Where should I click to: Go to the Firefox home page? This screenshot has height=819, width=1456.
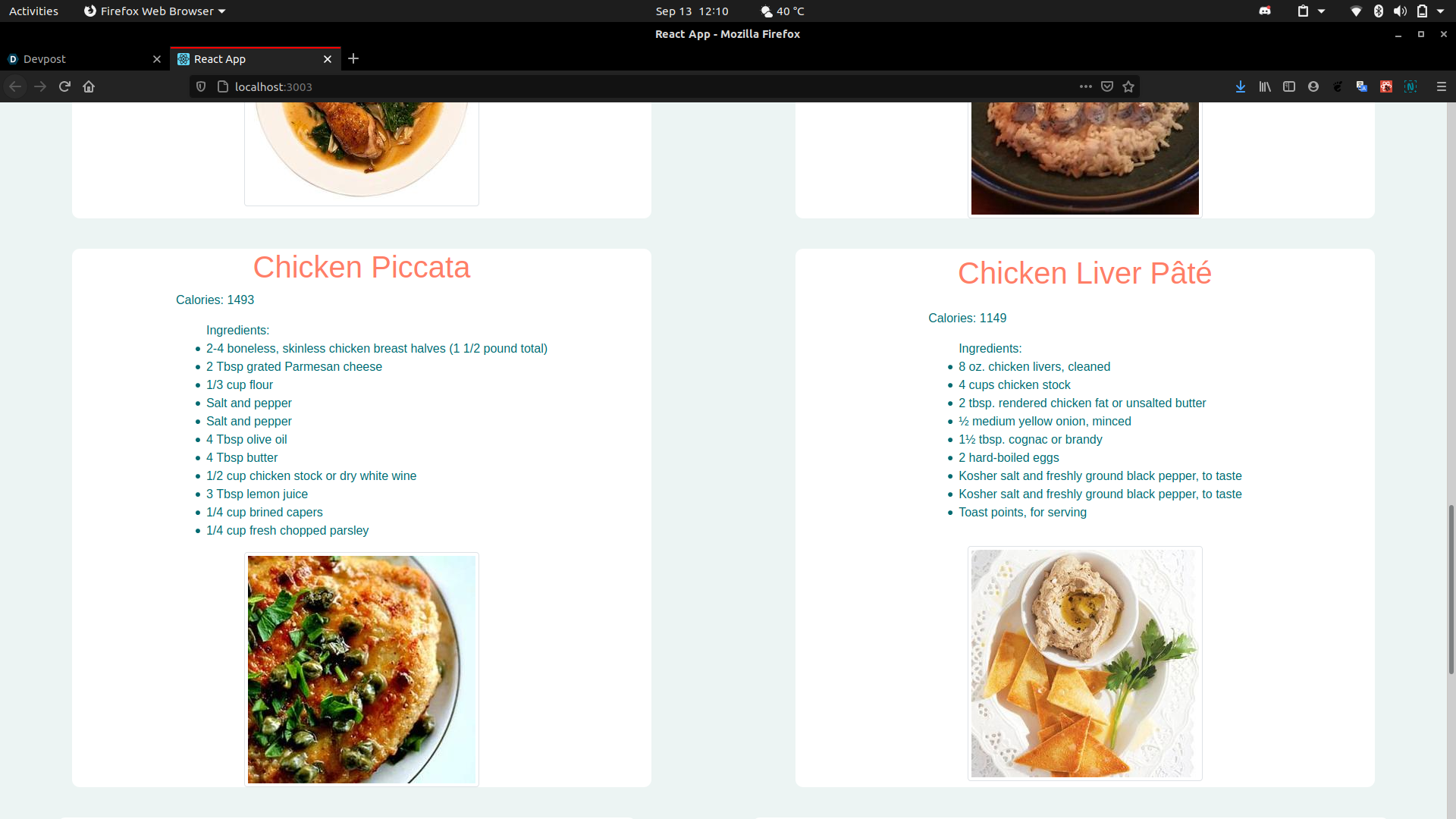coord(89,86)
